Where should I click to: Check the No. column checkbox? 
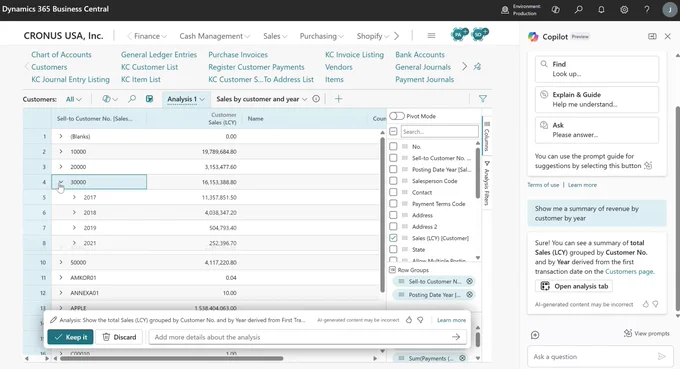393,147
